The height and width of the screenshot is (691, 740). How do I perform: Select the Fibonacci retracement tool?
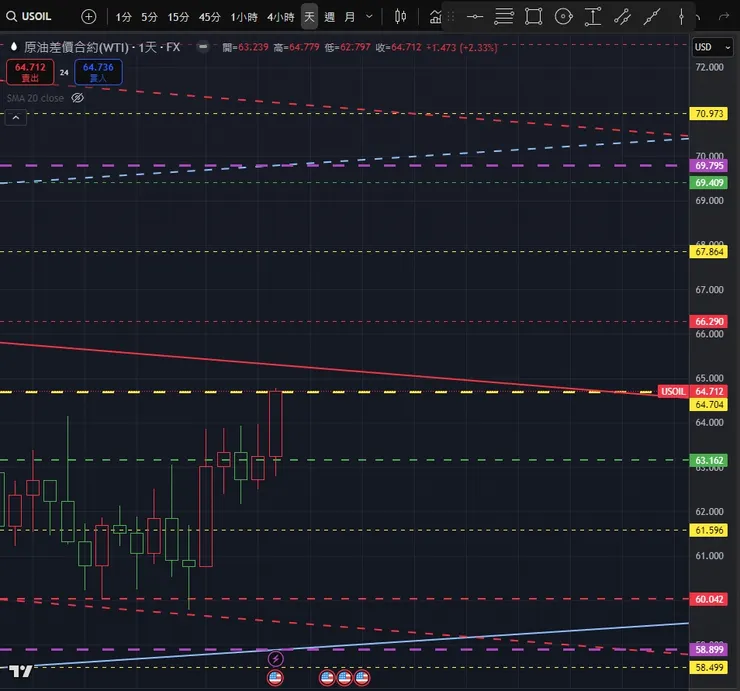pos(504,17)
